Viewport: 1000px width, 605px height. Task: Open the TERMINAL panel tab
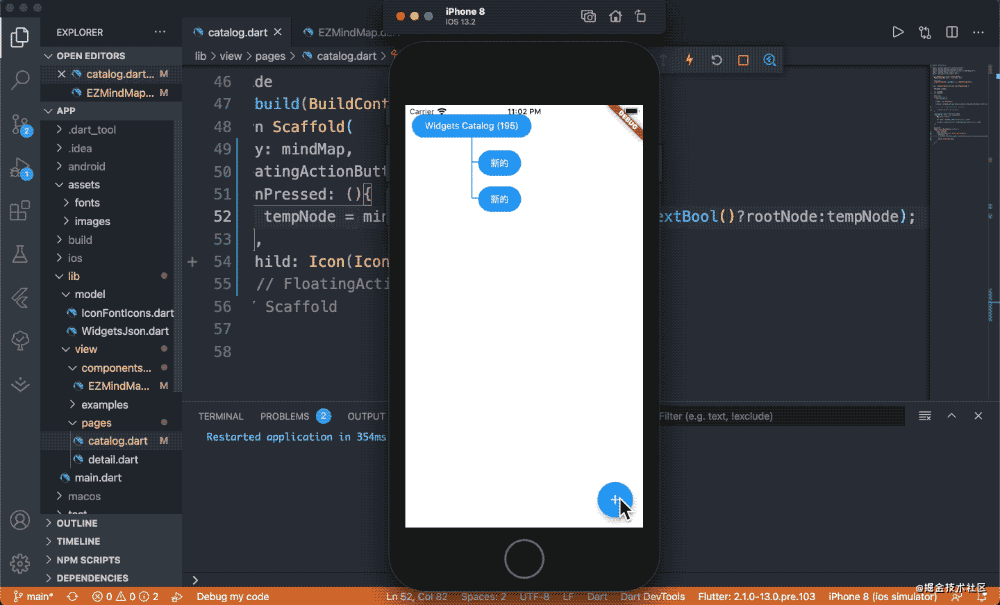(x=221, y=416)
